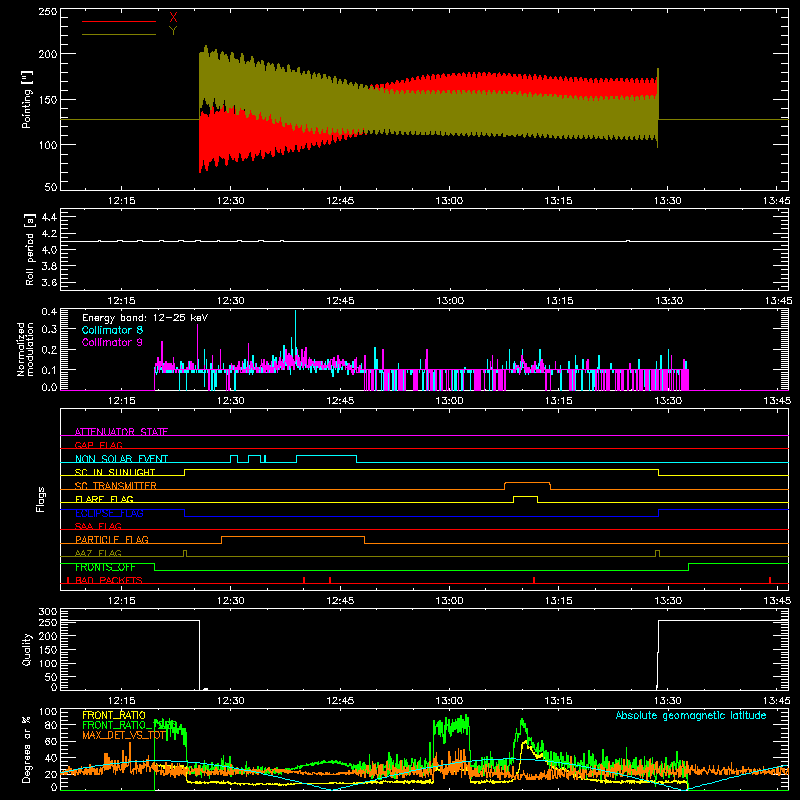Click the Quality axis title
800x800 pixels.
pos(27,649)
